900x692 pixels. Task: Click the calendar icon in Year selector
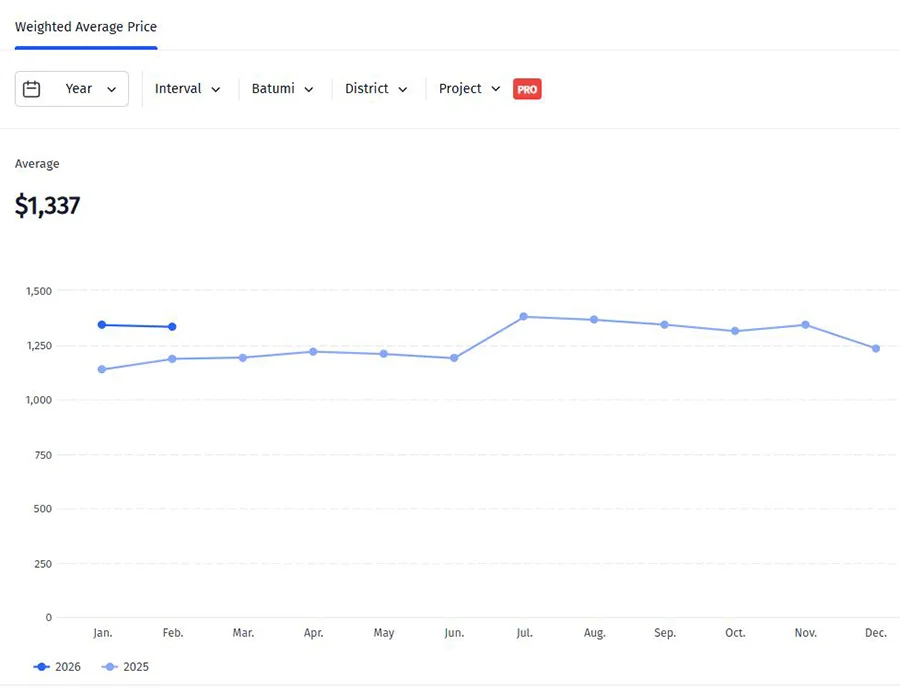pos(32,89)
